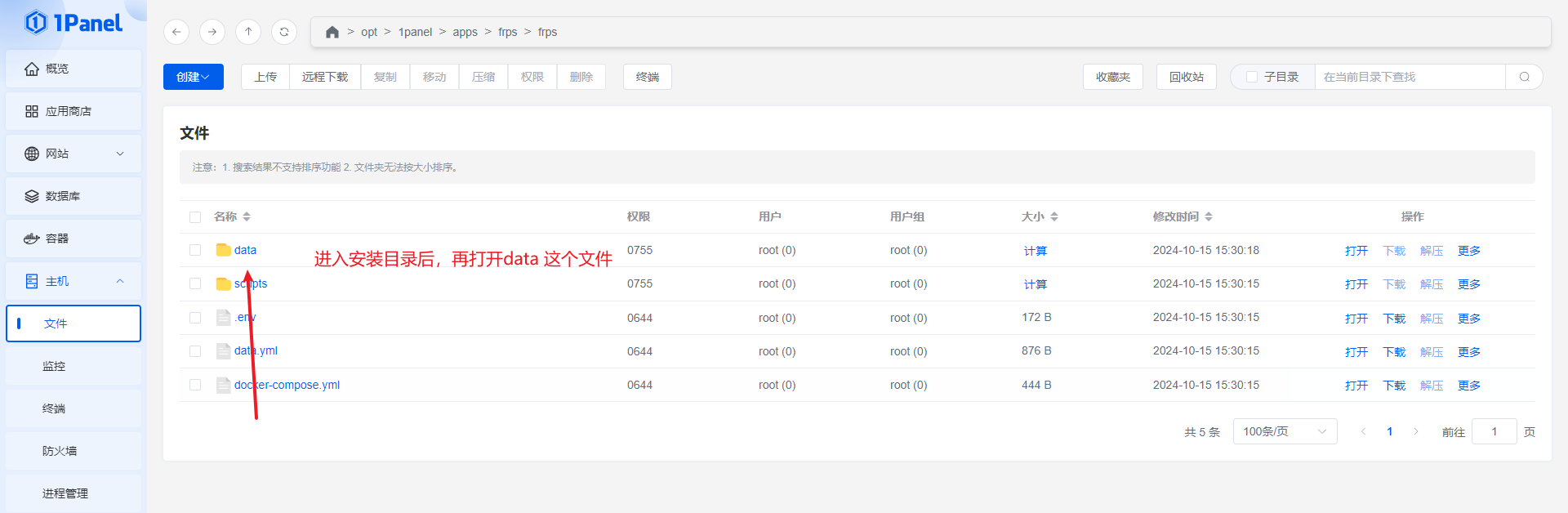This screenshot has height=513, width=1568.
Task: Go to root via home icon
Action: (x=332, y=32)
